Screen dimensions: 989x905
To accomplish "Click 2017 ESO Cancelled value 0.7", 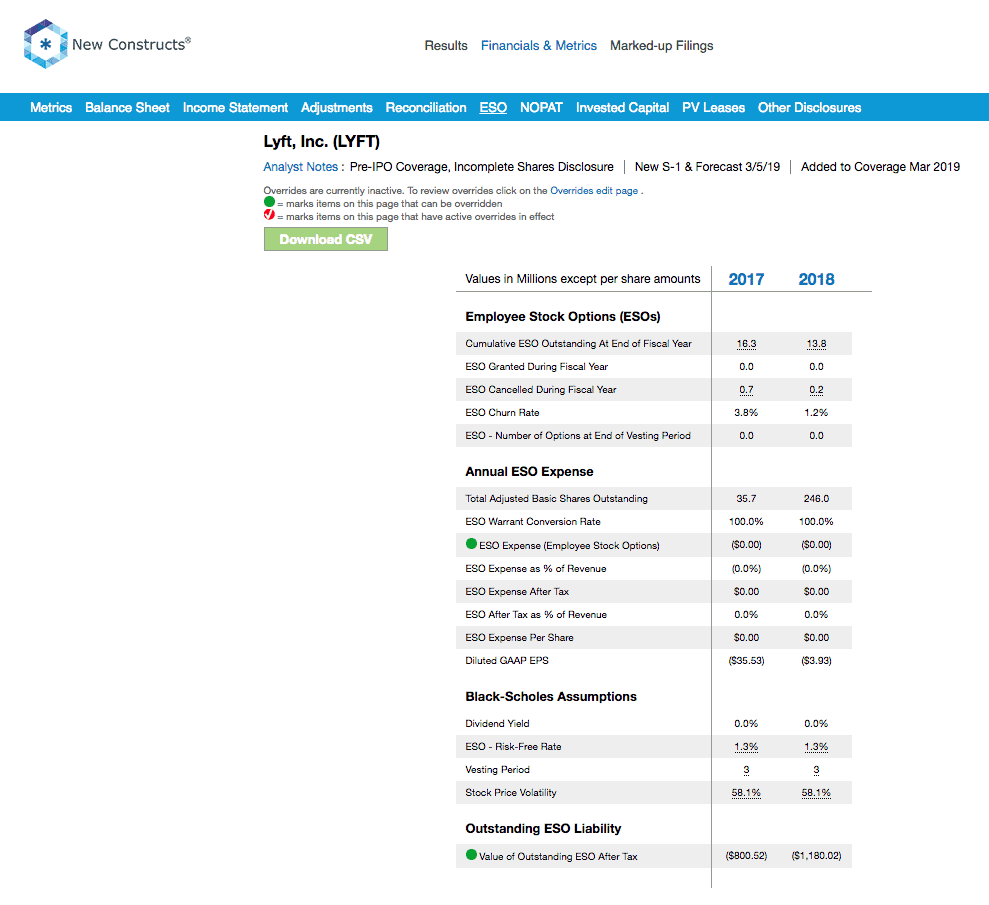I will [x=746, y=390].
